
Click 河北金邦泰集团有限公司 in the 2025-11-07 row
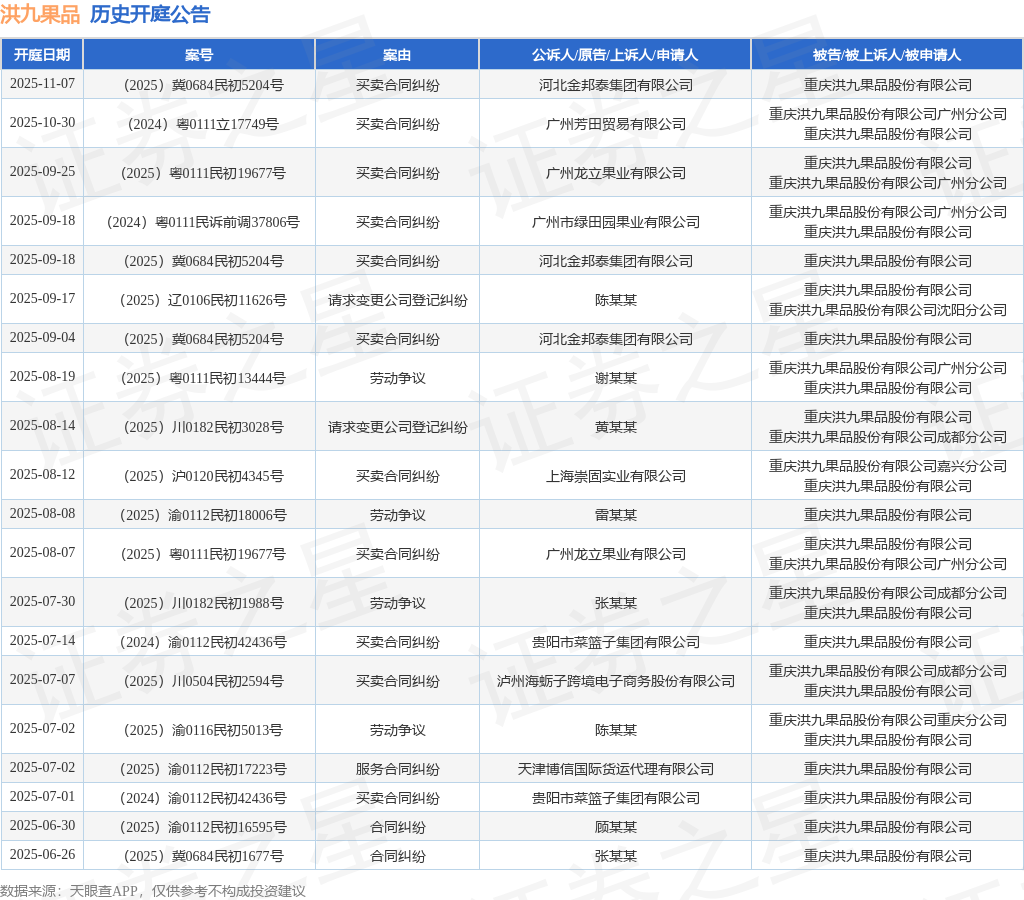point(615,86)
